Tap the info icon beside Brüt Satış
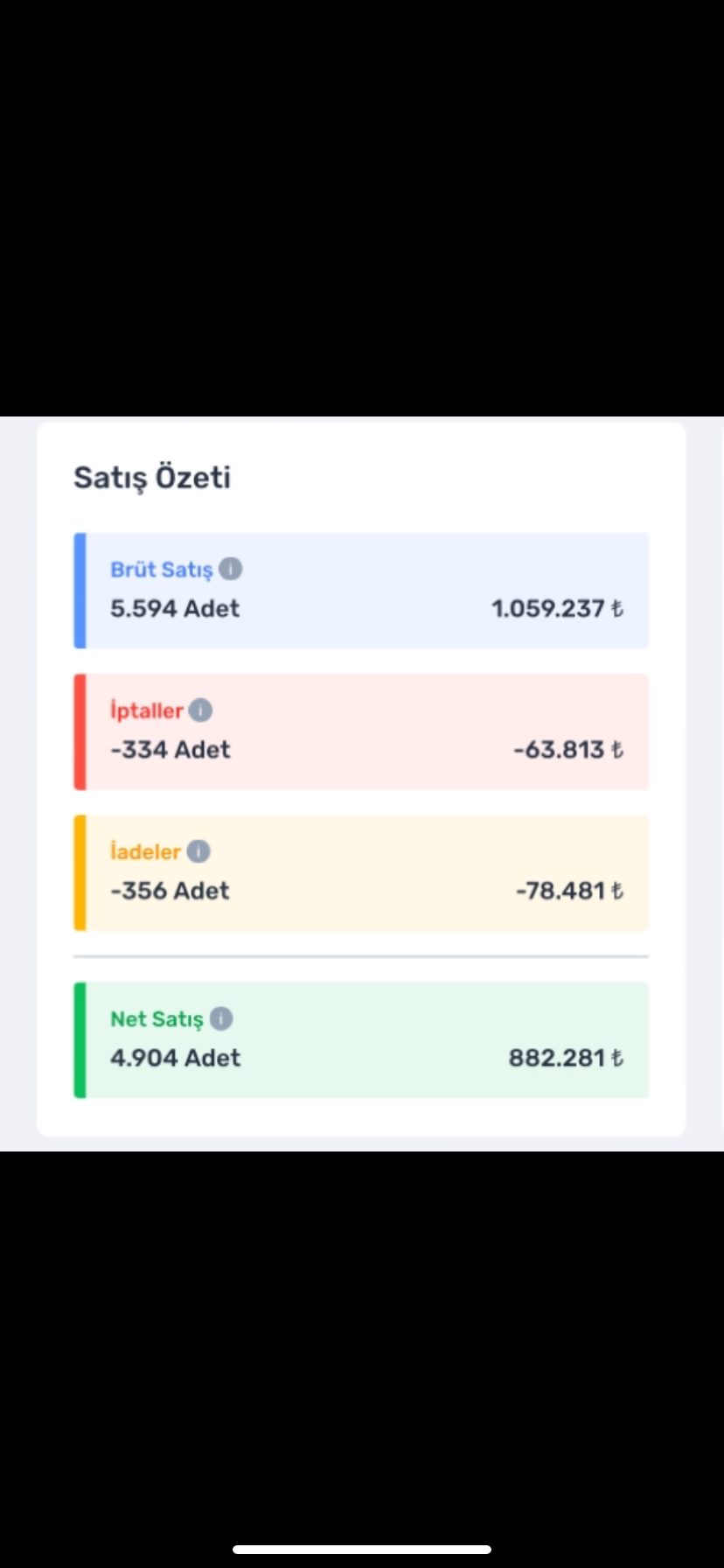This screenshot has width=724, height=1568. 231,569
